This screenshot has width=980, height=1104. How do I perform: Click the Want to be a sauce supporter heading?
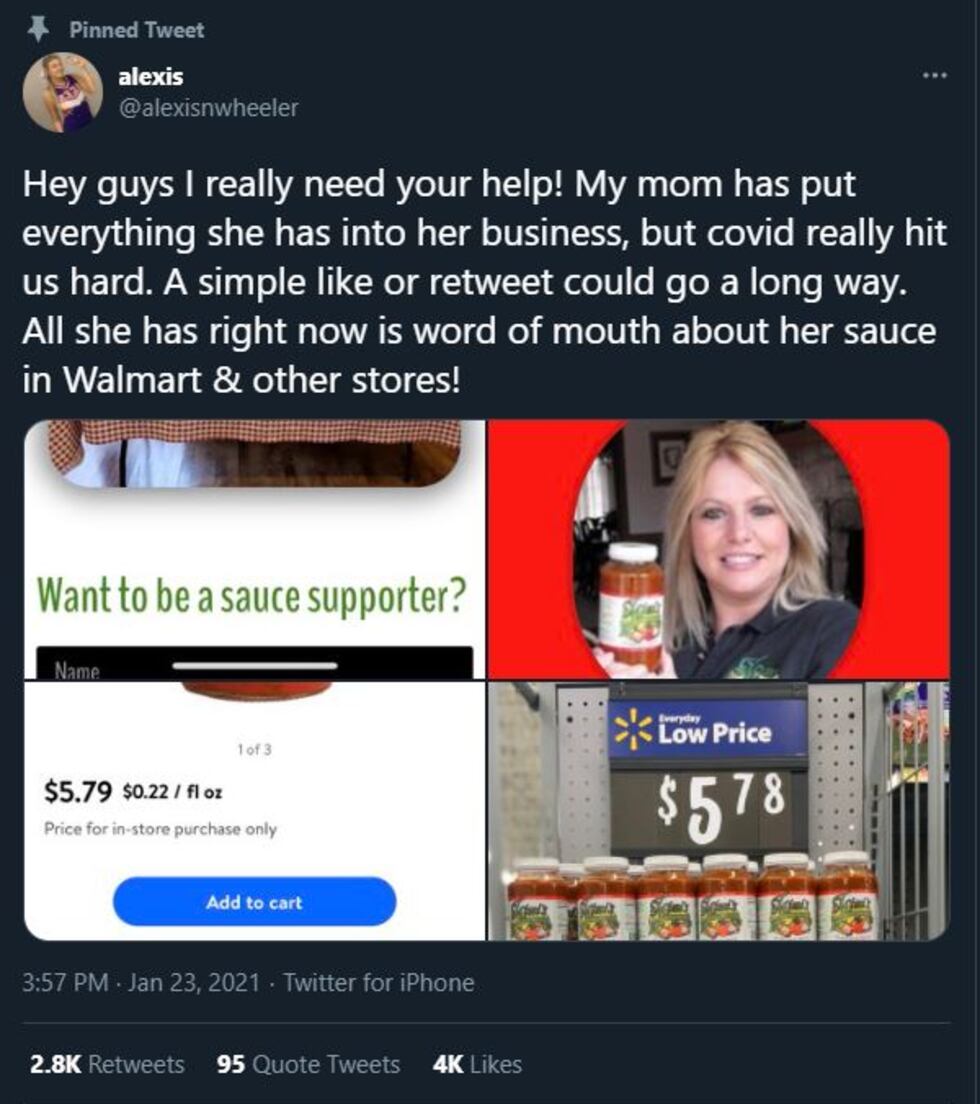(x=251, y=596)
